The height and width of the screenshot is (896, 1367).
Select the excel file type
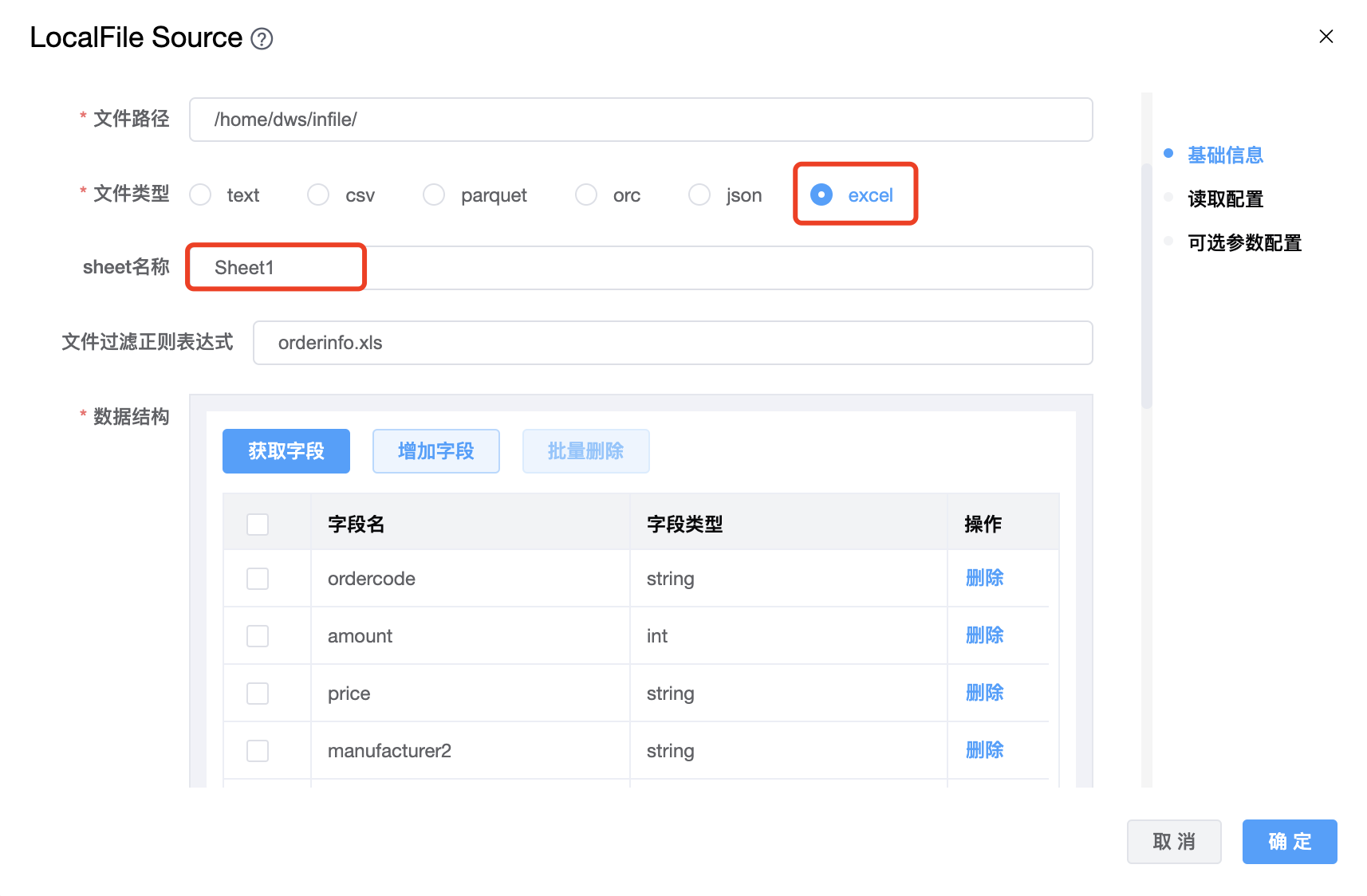(x=821, y=195)
